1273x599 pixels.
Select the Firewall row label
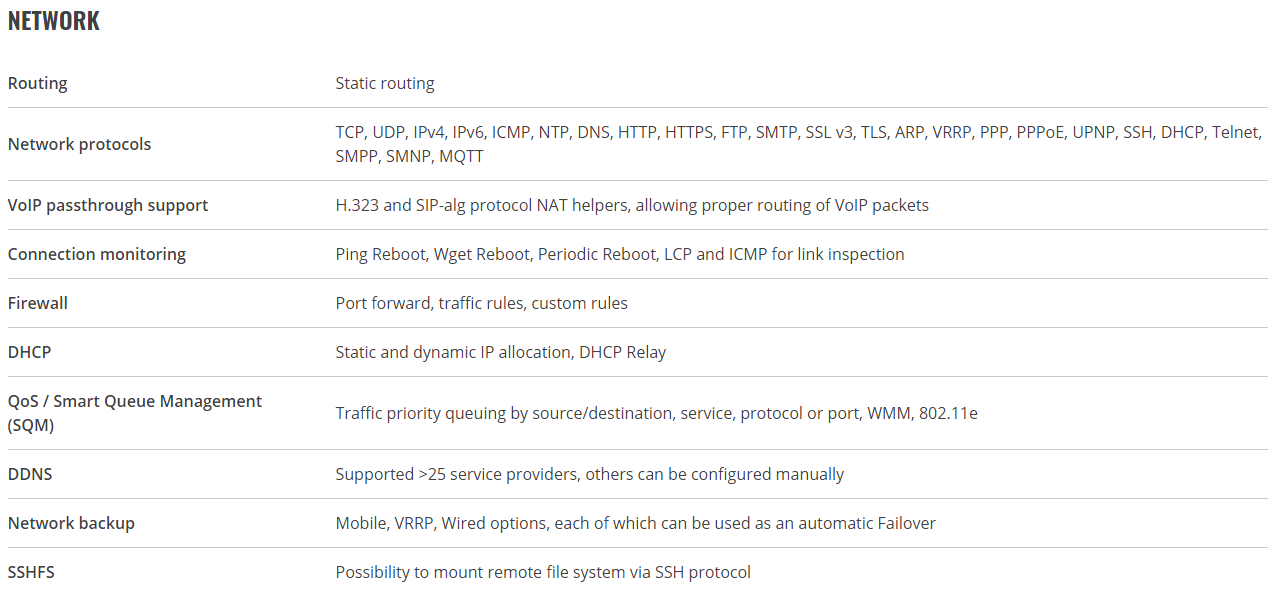(x=38, y=303)
